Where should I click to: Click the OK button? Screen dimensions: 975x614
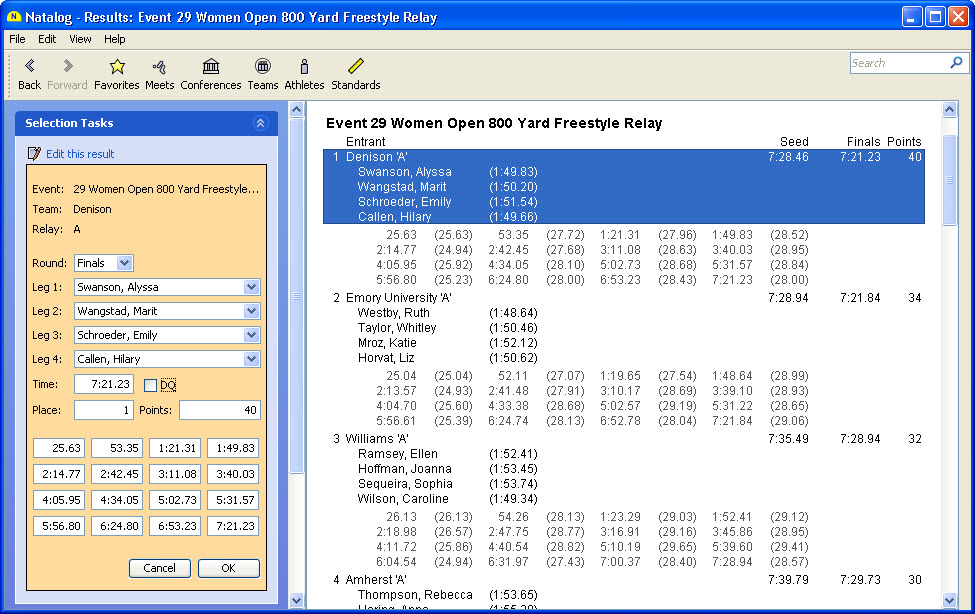coord(228,568)
